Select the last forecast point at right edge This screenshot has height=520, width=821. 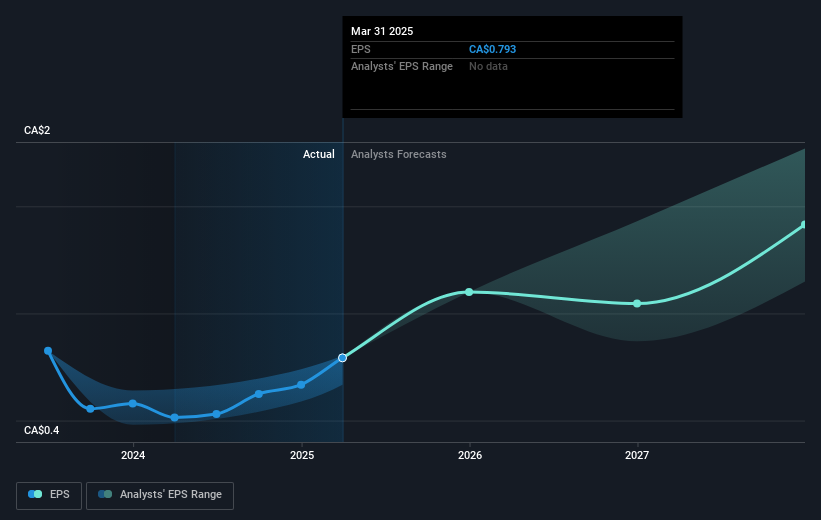click(804, 225)
